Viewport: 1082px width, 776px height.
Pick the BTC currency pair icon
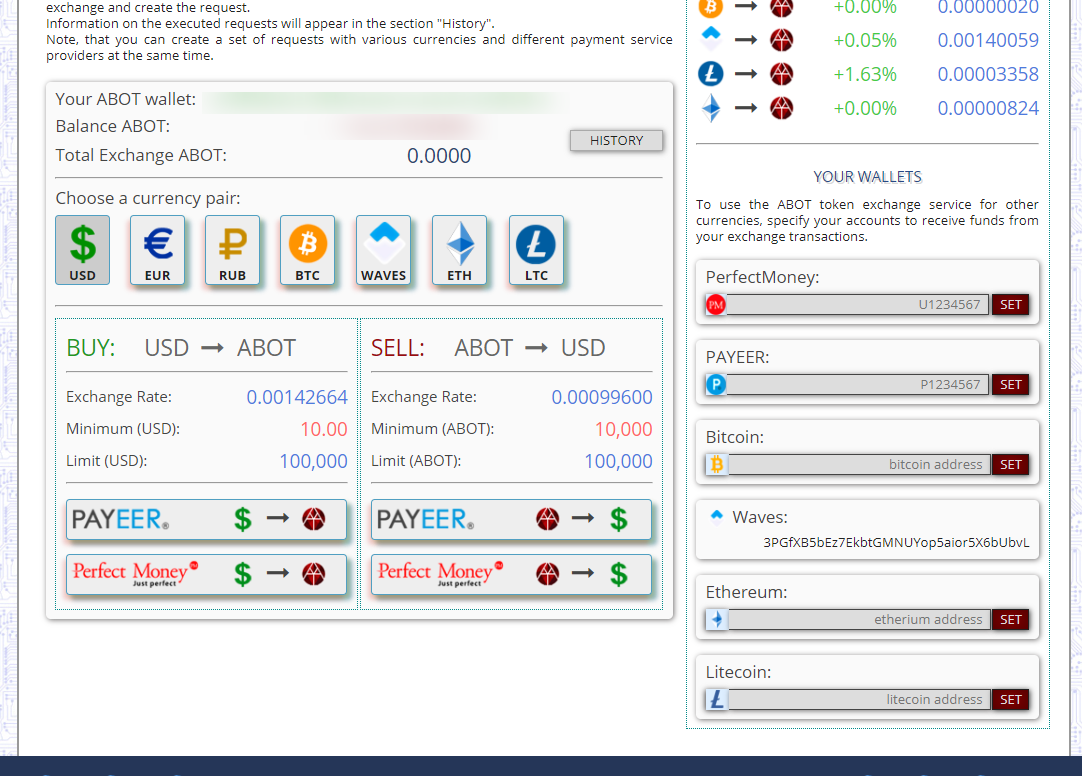tap(308, 250)
